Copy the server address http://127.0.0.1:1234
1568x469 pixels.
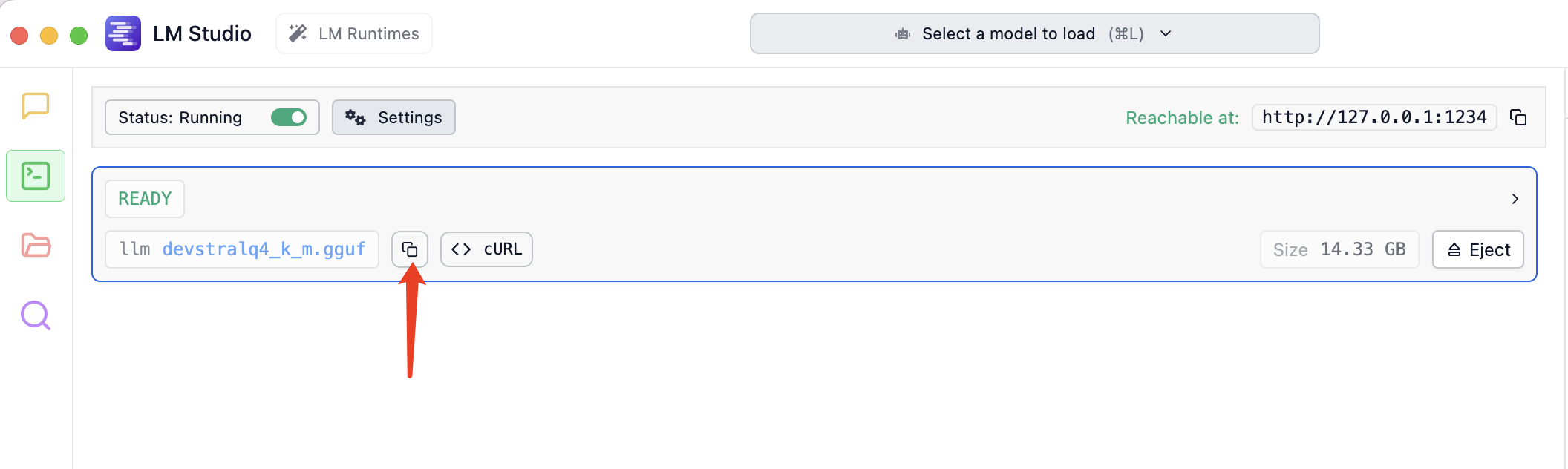point(1518,117)
